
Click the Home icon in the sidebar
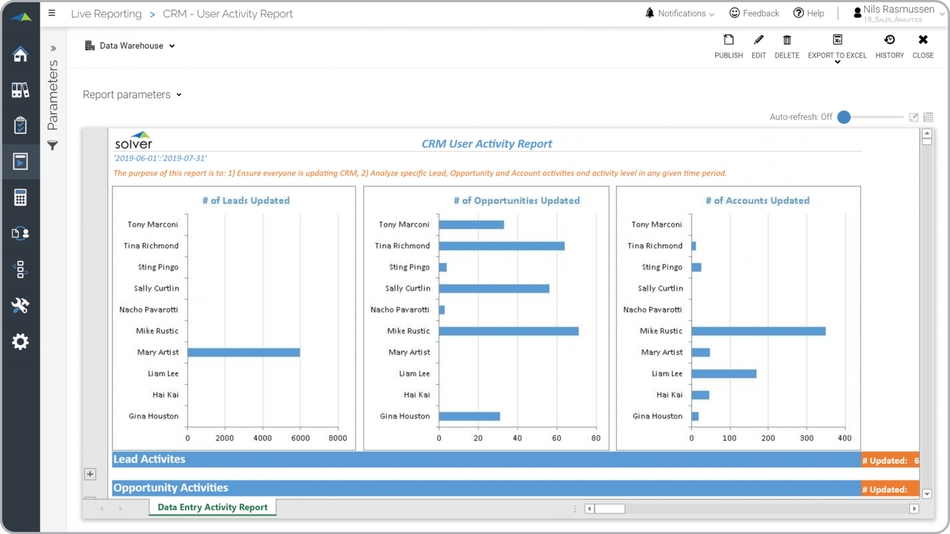click(20, 54)
